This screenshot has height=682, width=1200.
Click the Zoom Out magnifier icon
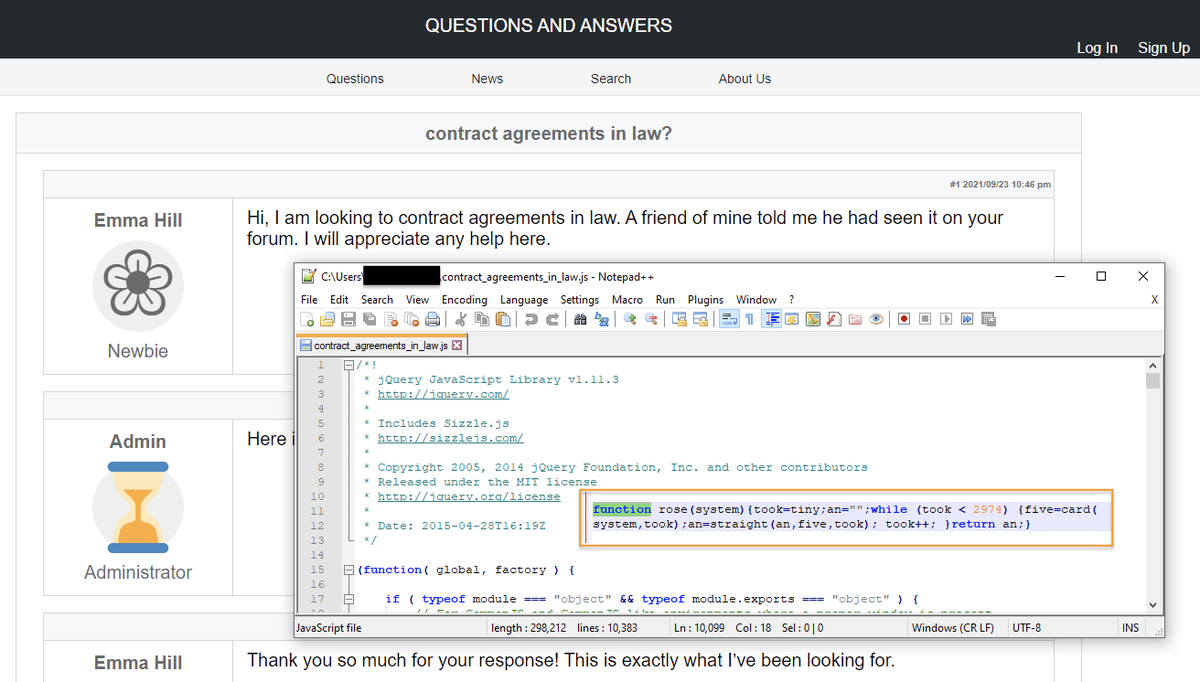651,319
